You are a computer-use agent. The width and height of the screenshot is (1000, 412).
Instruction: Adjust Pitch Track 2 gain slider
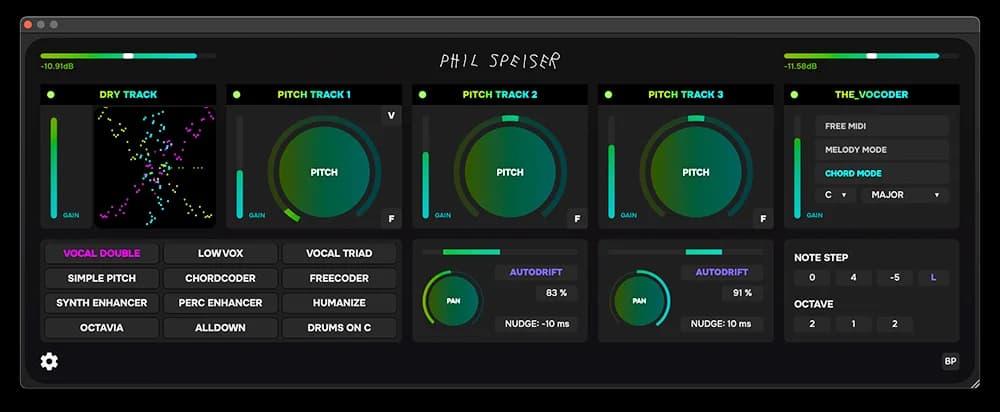[425, 168]
